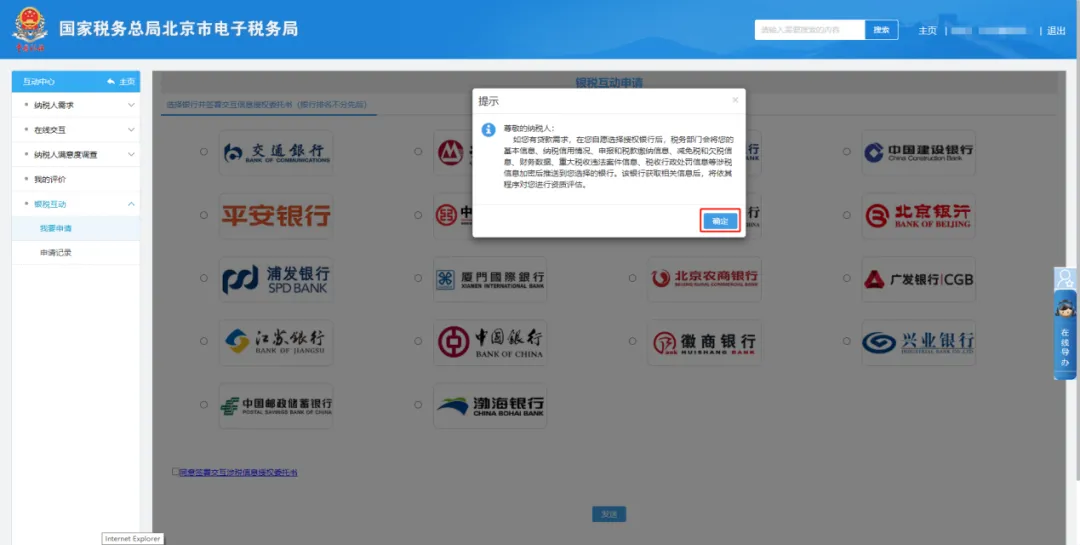Image resolution: width=1080 pixels, height=545 pixels.
Task: Click the tax bureau emblem logo
Action: pyautogui.click(x=30, y=29)
